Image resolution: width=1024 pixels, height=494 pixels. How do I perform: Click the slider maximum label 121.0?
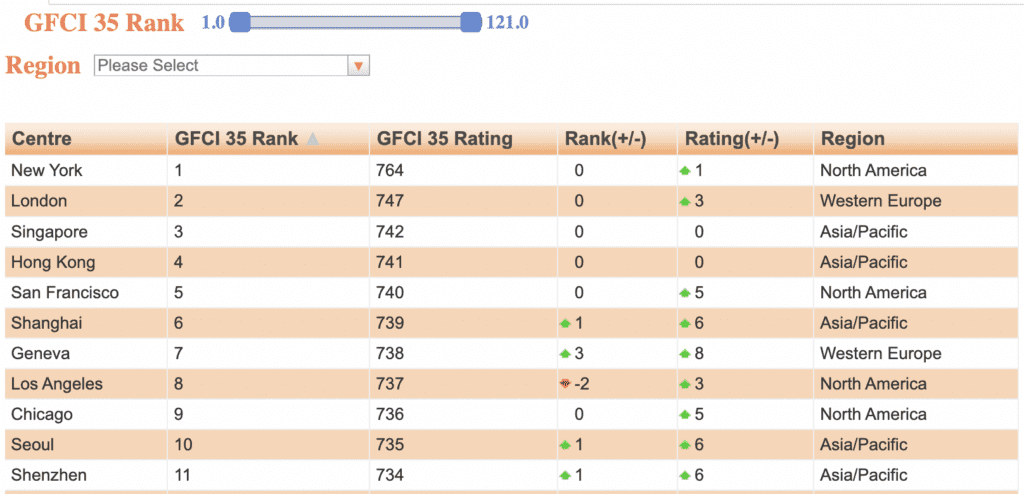click(507, 23)
